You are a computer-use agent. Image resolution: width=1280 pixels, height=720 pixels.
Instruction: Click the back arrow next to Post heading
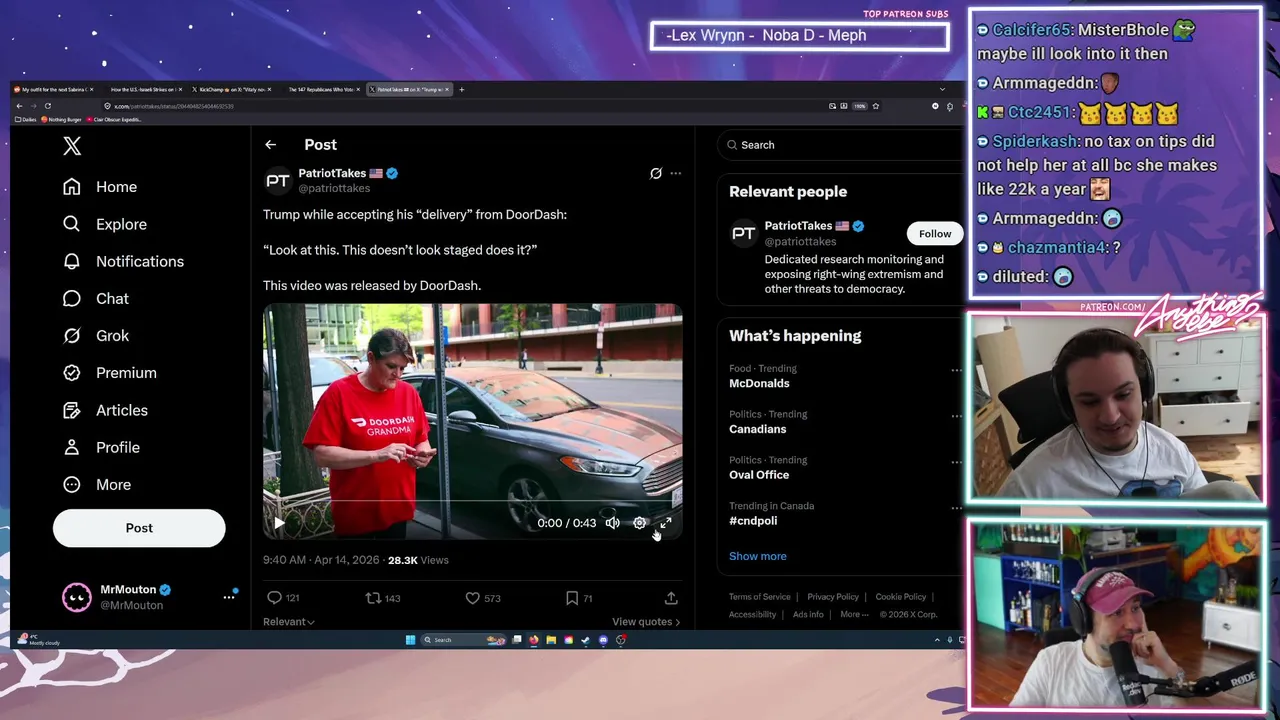(x=270, y=145)
